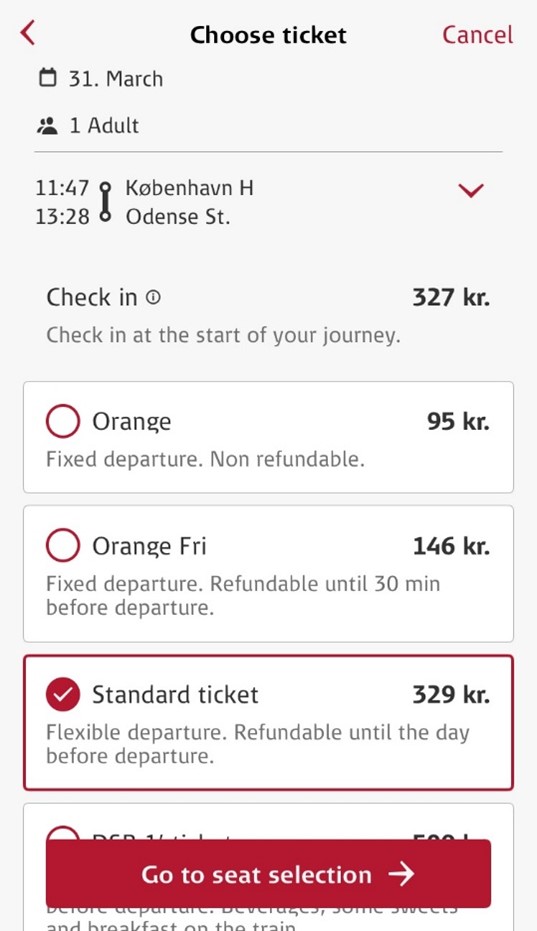The width and height of the screenshot is (537, 931).
Task: Tap the route line icon between stations
Action: [x=105, y=202]
